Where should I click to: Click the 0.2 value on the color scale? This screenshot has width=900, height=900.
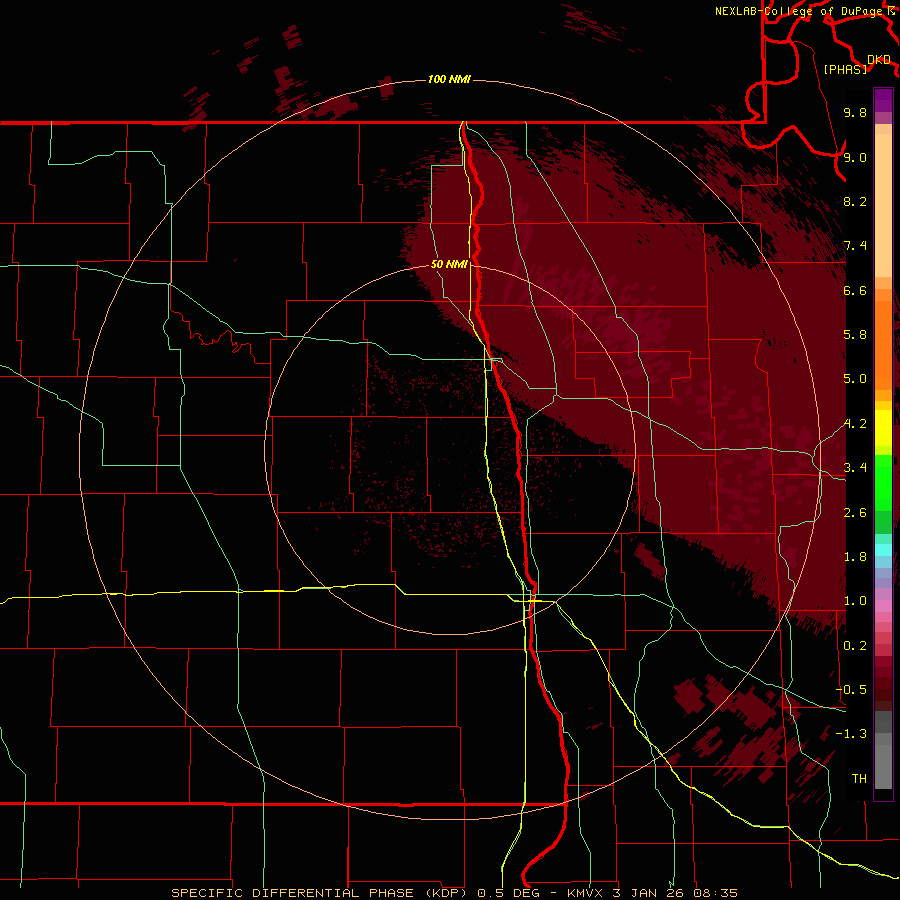tap(855, 646)
